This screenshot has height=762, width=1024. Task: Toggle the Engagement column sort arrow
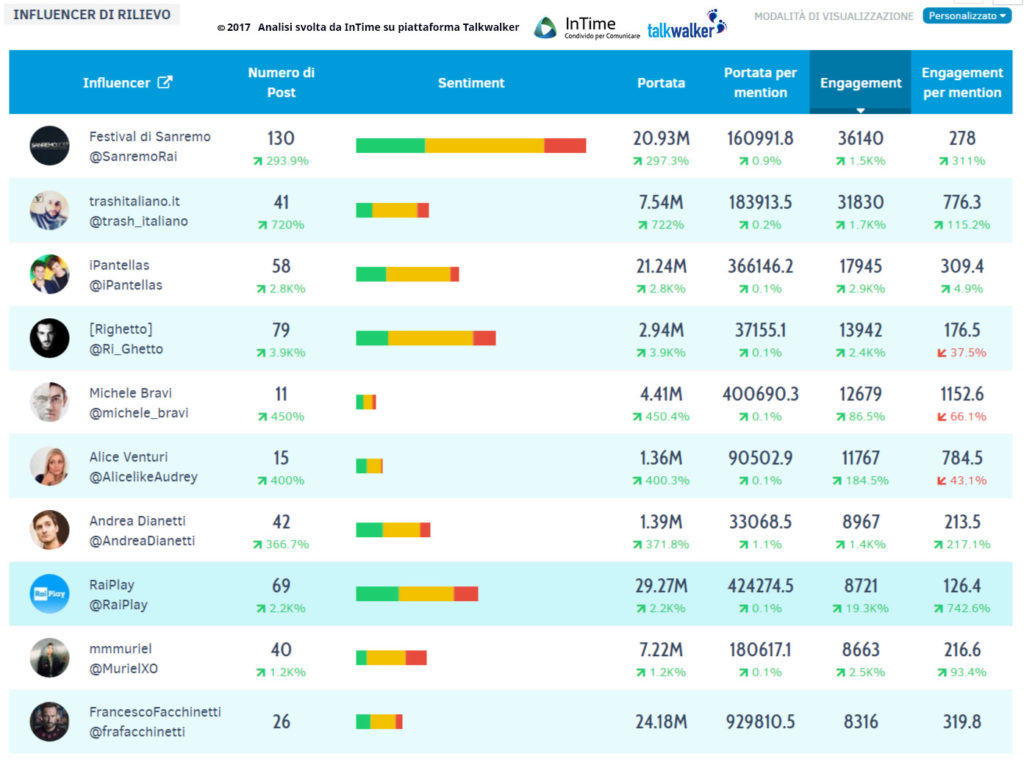tap(861, 110)
